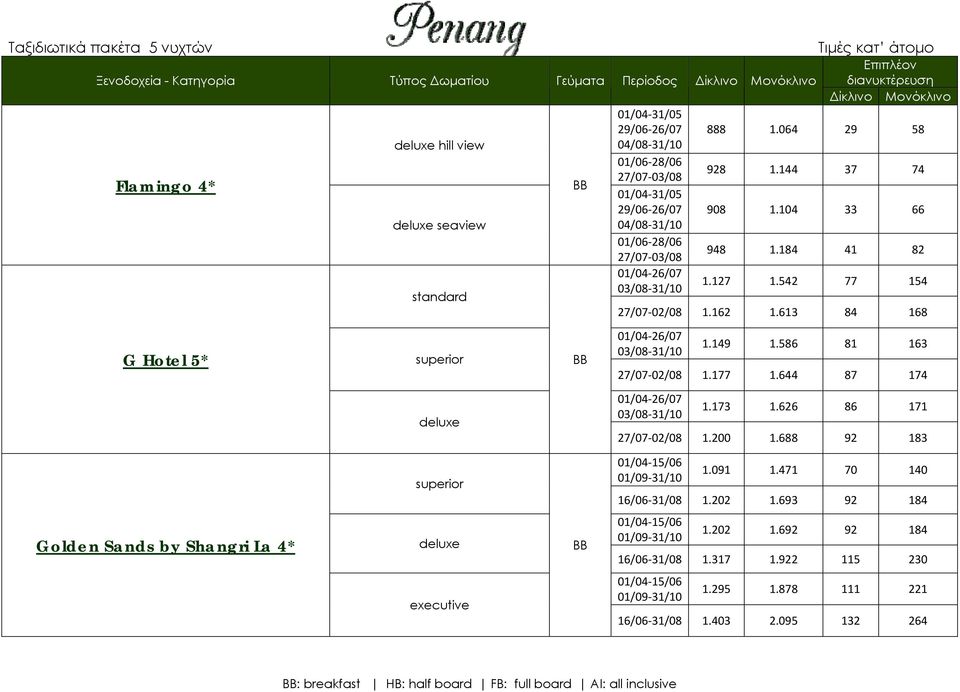Select the price cell 1.644
The width and height of the screenshot is (960, 692).
[783, 375]
